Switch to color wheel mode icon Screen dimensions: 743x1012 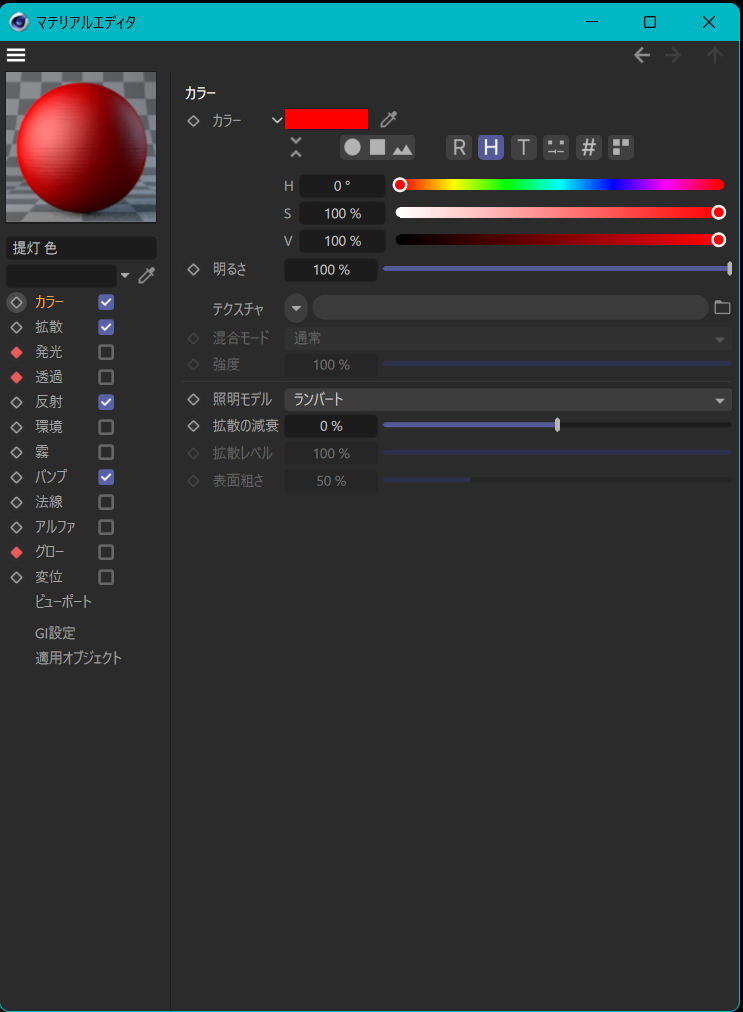tap(352, 148)
